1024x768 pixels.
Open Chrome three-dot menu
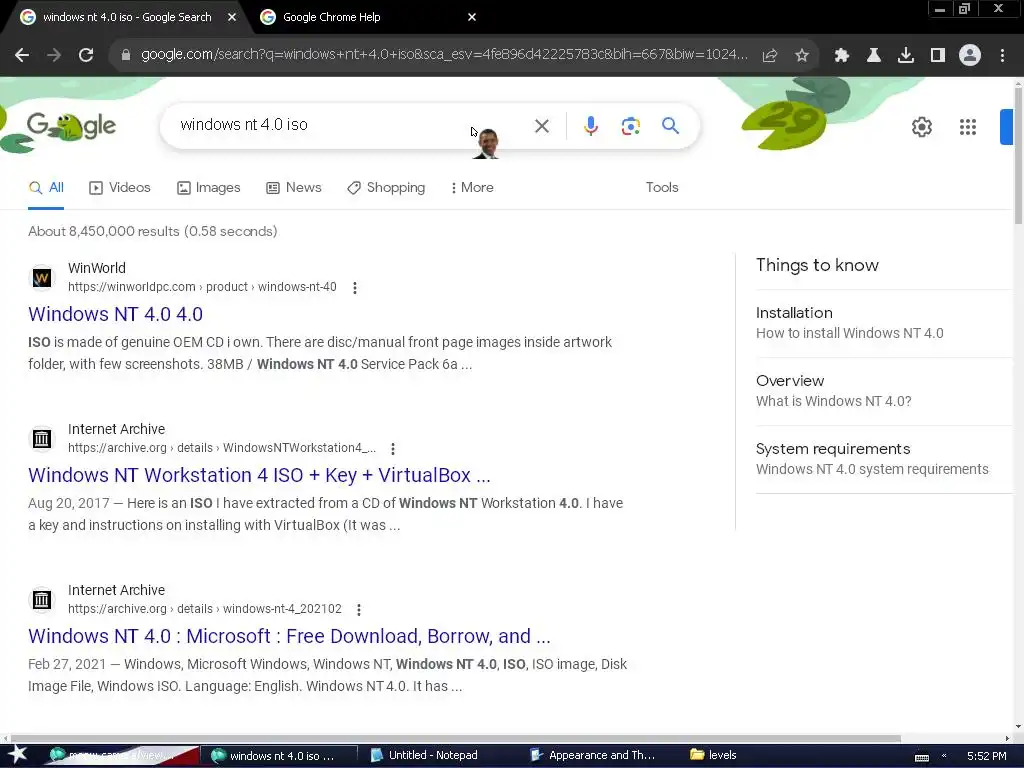[x=1002, y=56]
